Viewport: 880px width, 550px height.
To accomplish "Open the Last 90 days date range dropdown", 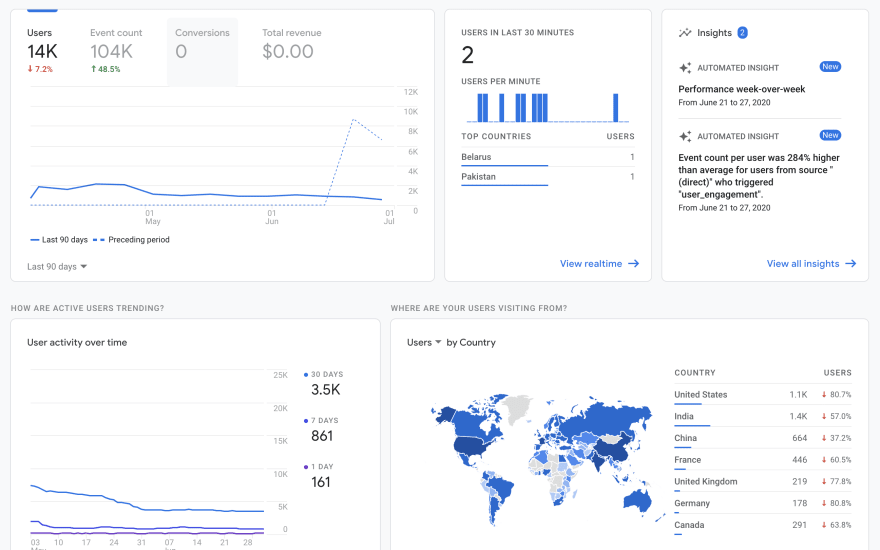I will tap(57, 267).
